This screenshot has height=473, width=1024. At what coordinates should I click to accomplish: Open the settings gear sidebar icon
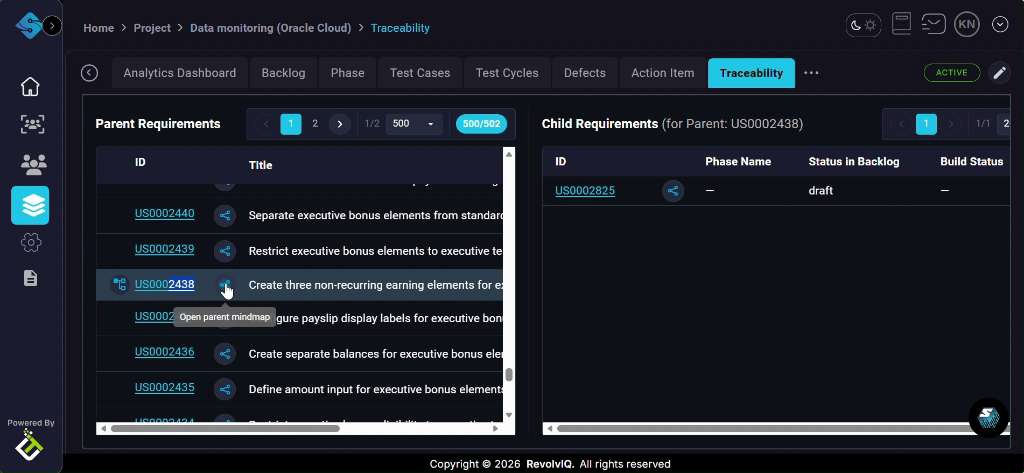pyautogui.click(x=30, y=243)
